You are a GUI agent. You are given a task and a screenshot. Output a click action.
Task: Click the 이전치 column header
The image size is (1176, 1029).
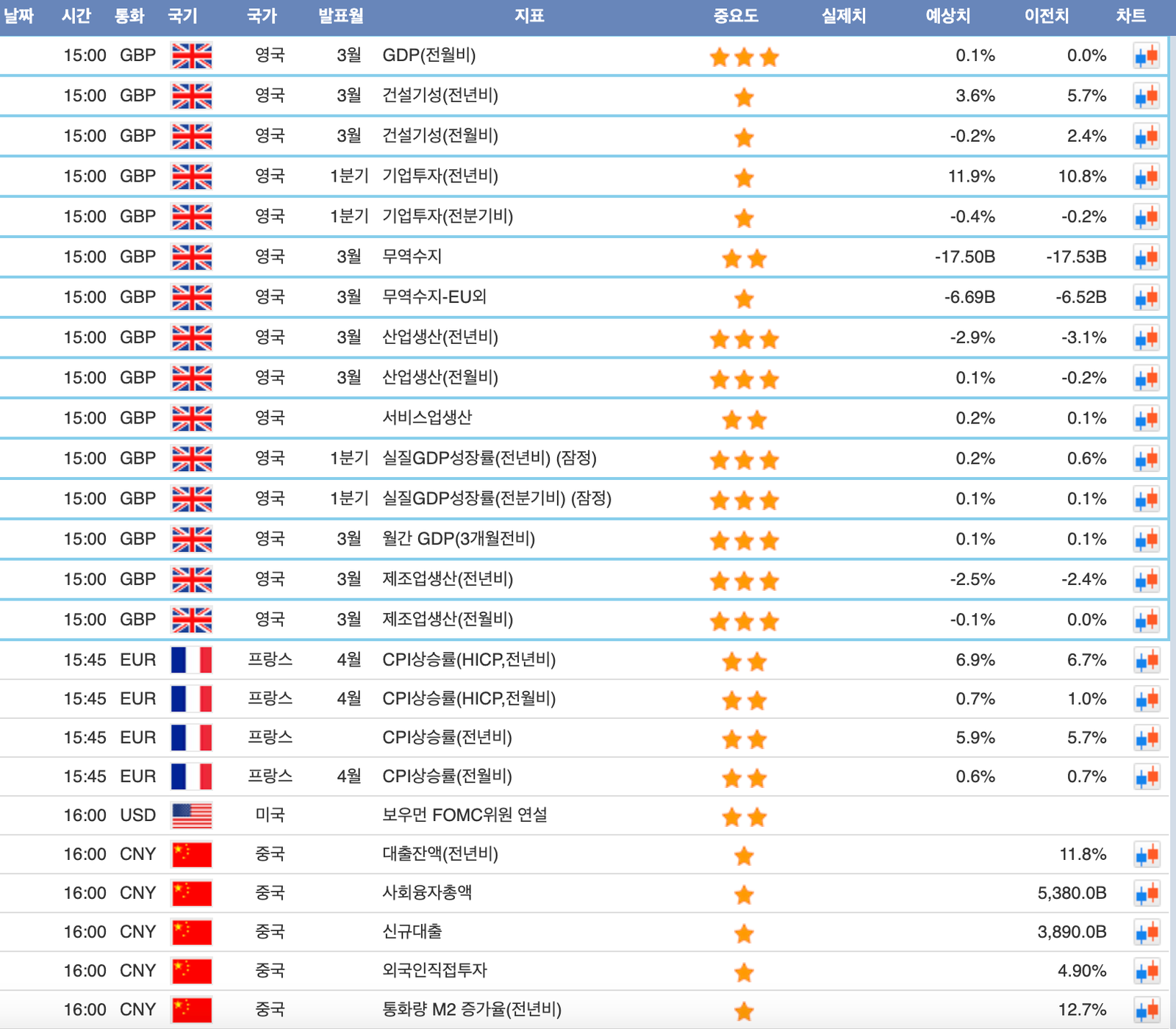[x=1047, y=16]
